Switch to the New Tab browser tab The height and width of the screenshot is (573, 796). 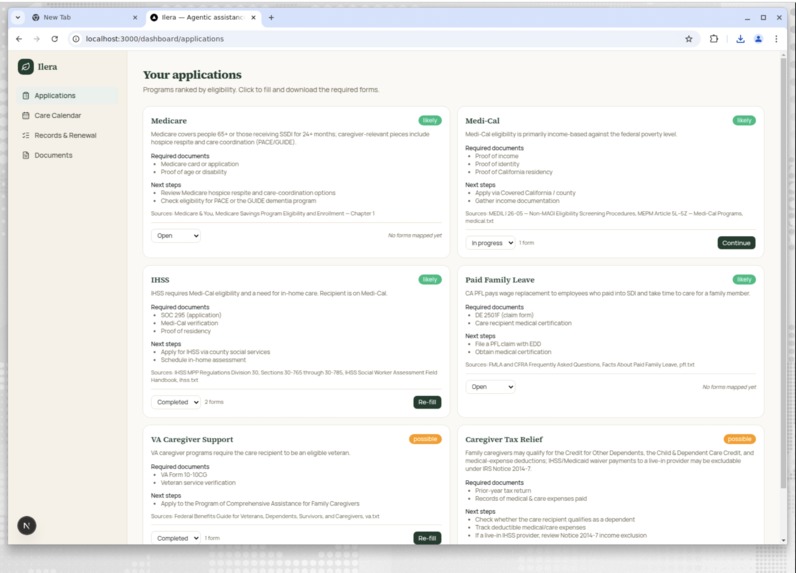84,17
